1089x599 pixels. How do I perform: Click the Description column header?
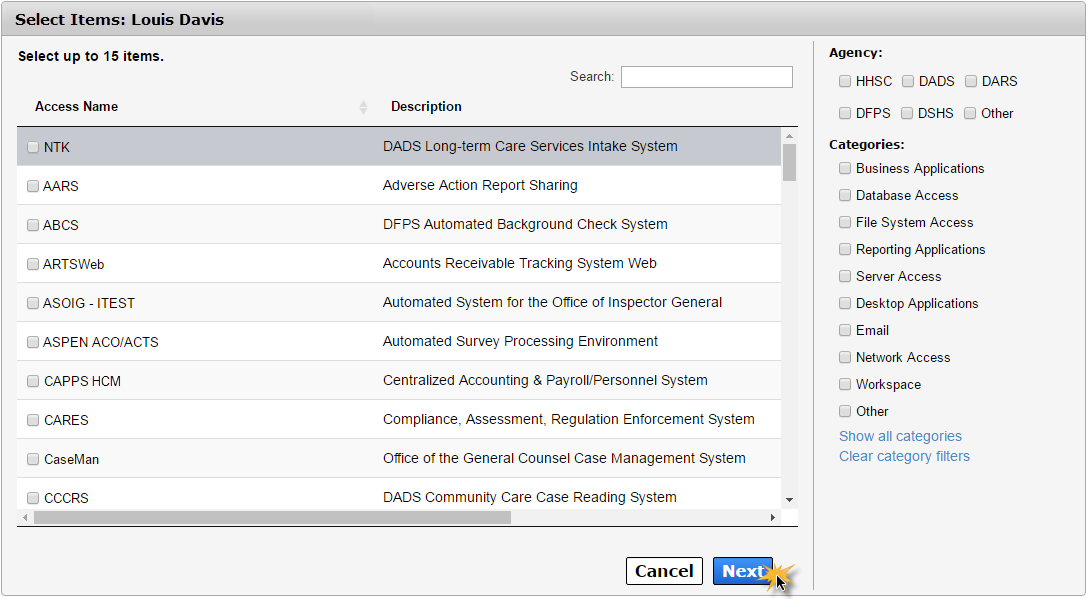coord(426,106)
